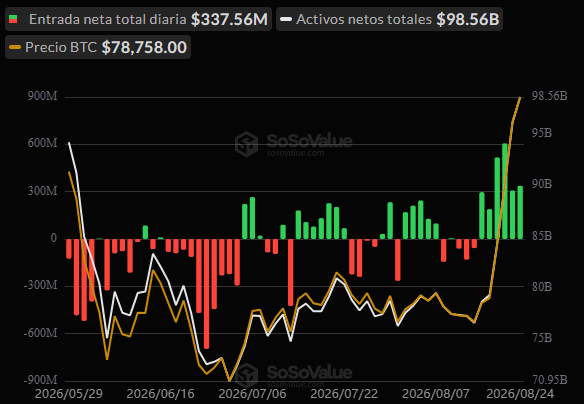Click the longest red bar near -690M
This screenshot has height=404, width=584.
(206, 294)
